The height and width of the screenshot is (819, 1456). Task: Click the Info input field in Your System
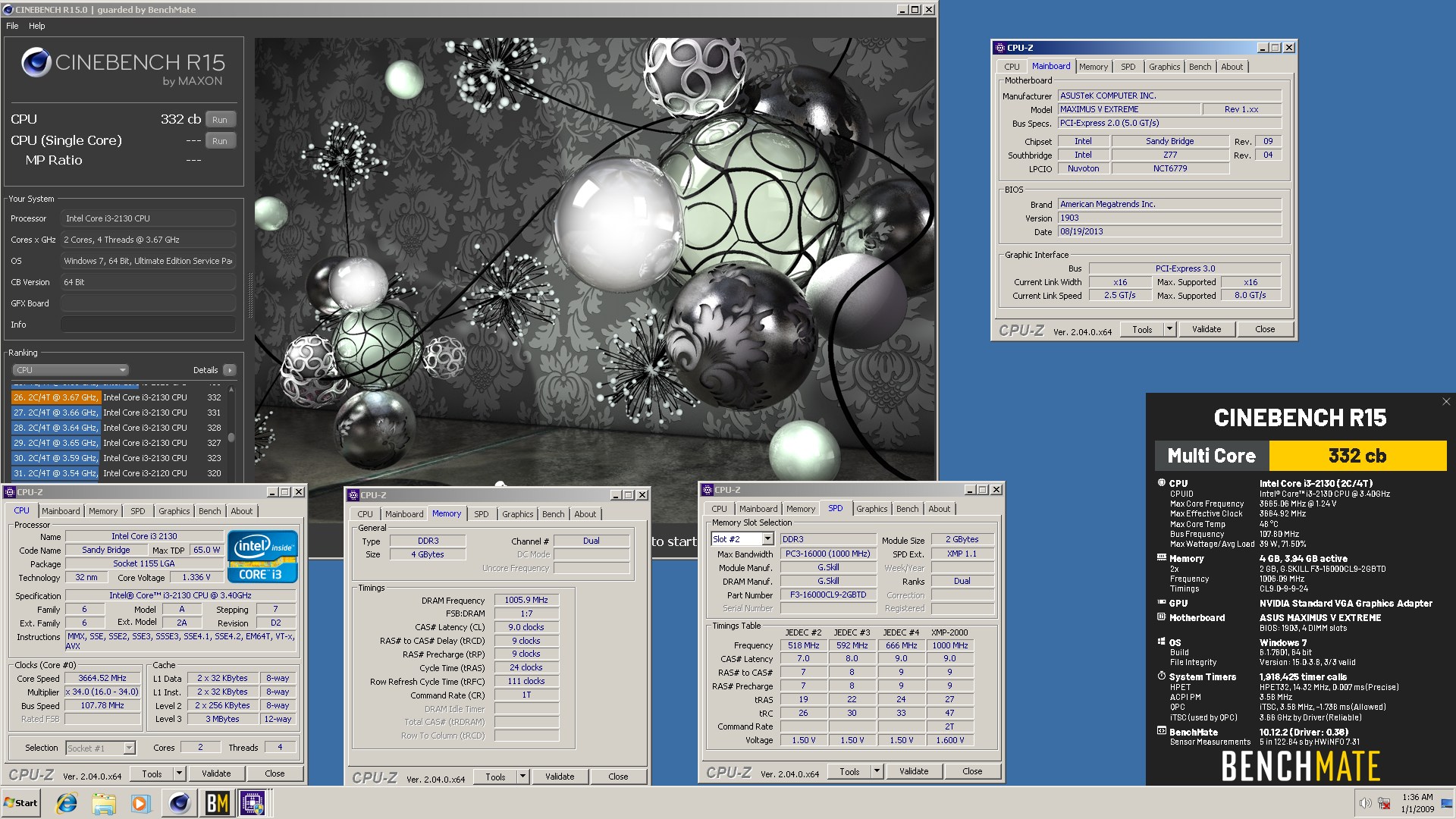pyautogui.click(x=148, y=325)
